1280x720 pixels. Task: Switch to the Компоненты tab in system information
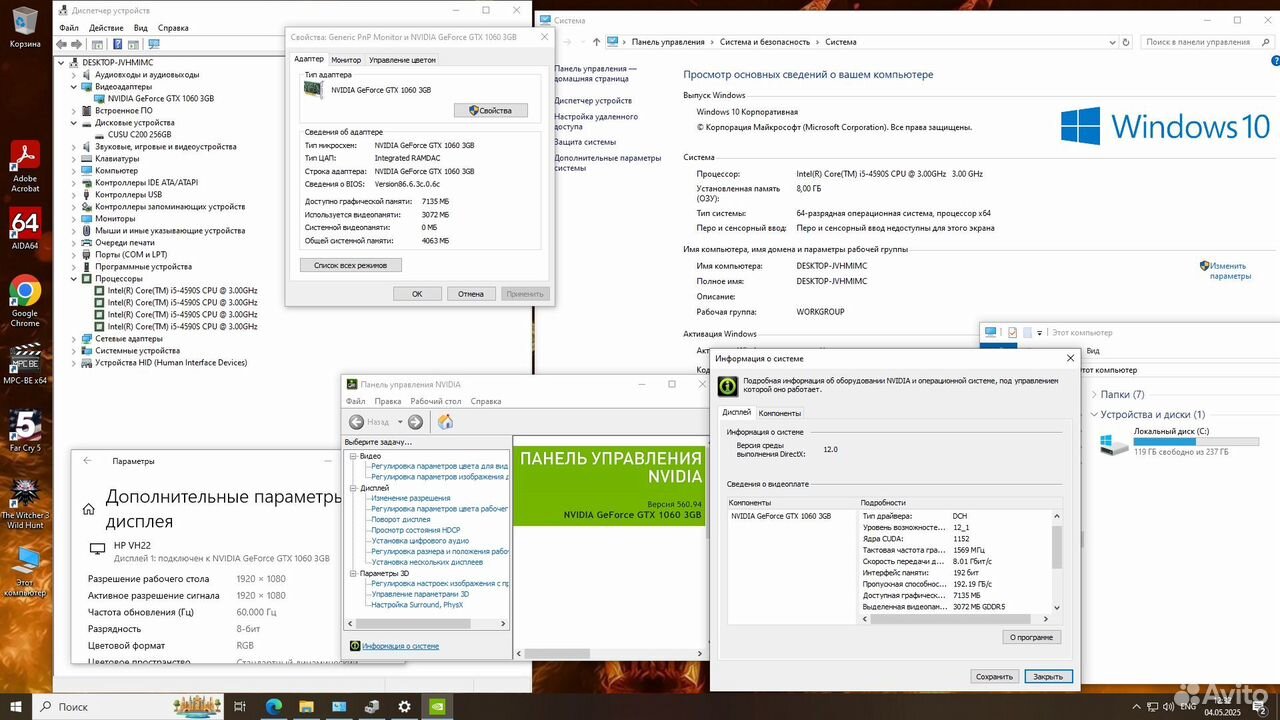click(x=779, y=413)
